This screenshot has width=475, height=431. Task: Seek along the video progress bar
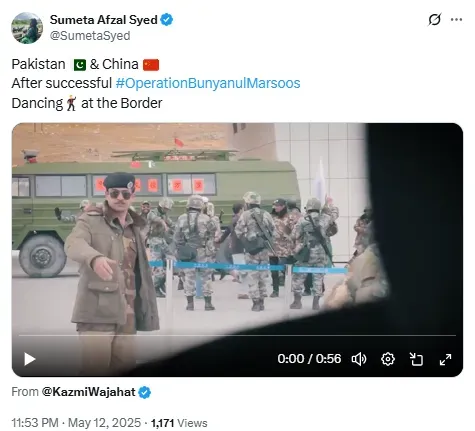point(237,335)
